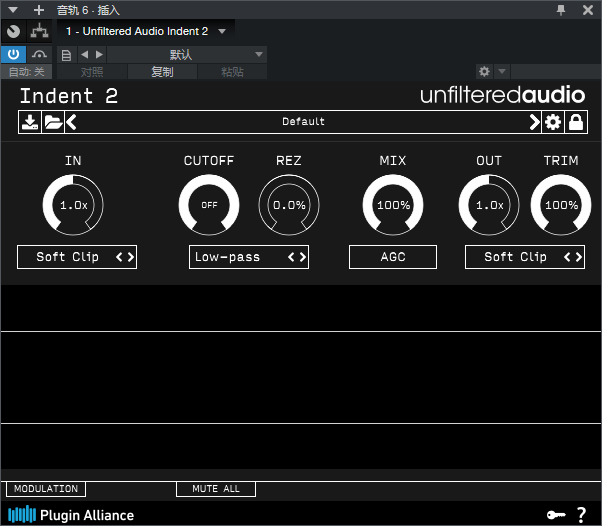
Task: Click the 复制 copy button
Action: (162, 72)
